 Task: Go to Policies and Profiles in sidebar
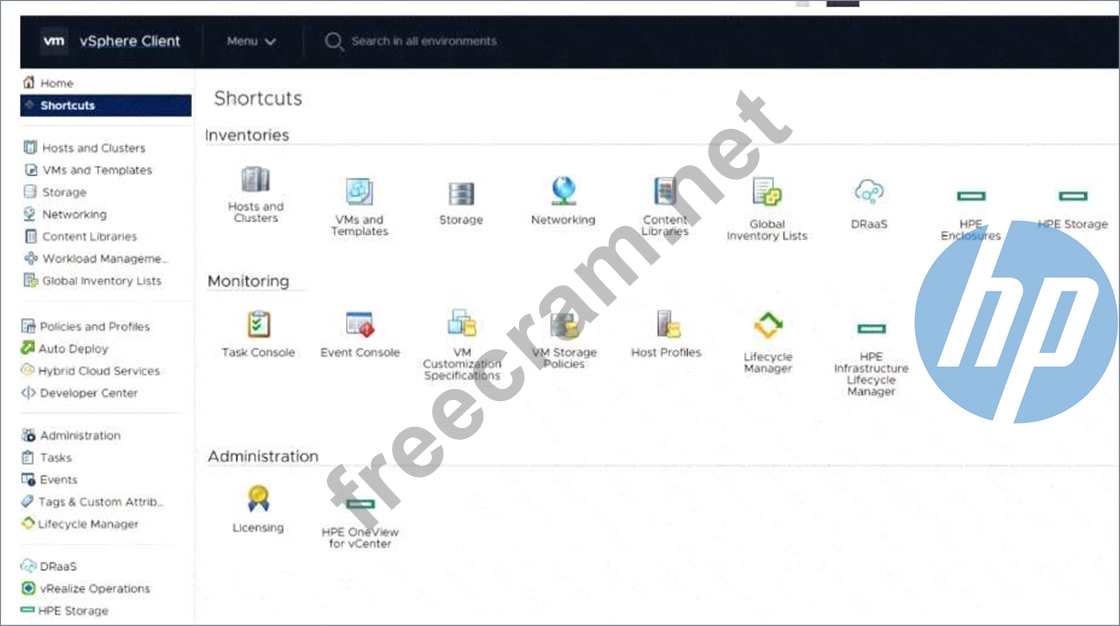click(x=94, y=326)
